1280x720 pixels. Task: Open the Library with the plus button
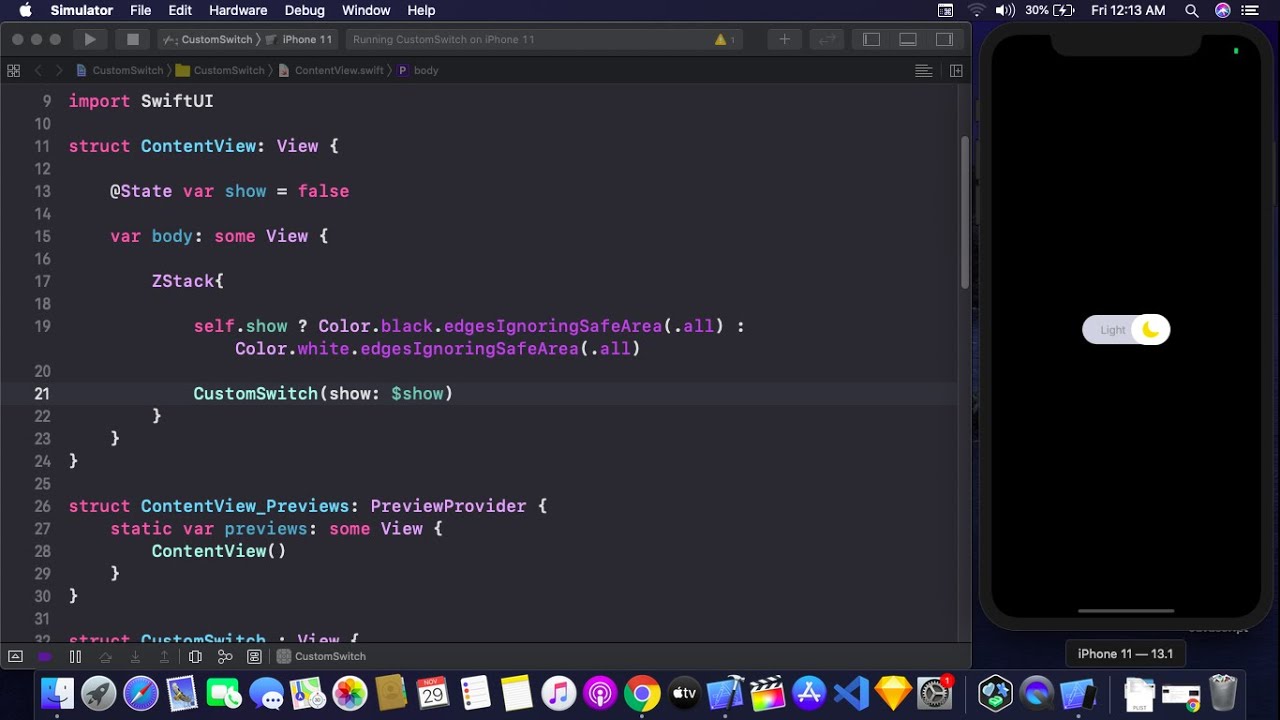[785, 39]
